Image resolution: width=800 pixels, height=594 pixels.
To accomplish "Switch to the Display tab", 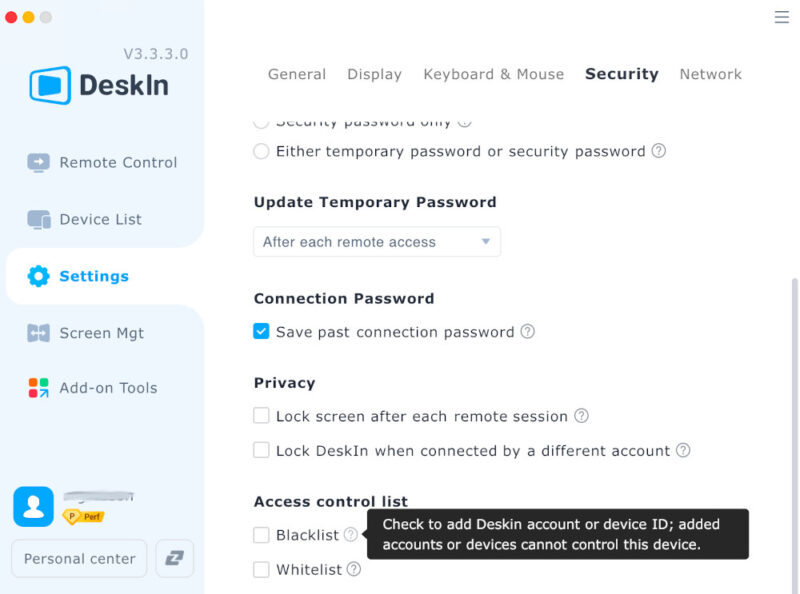I will tap(375, 74).
